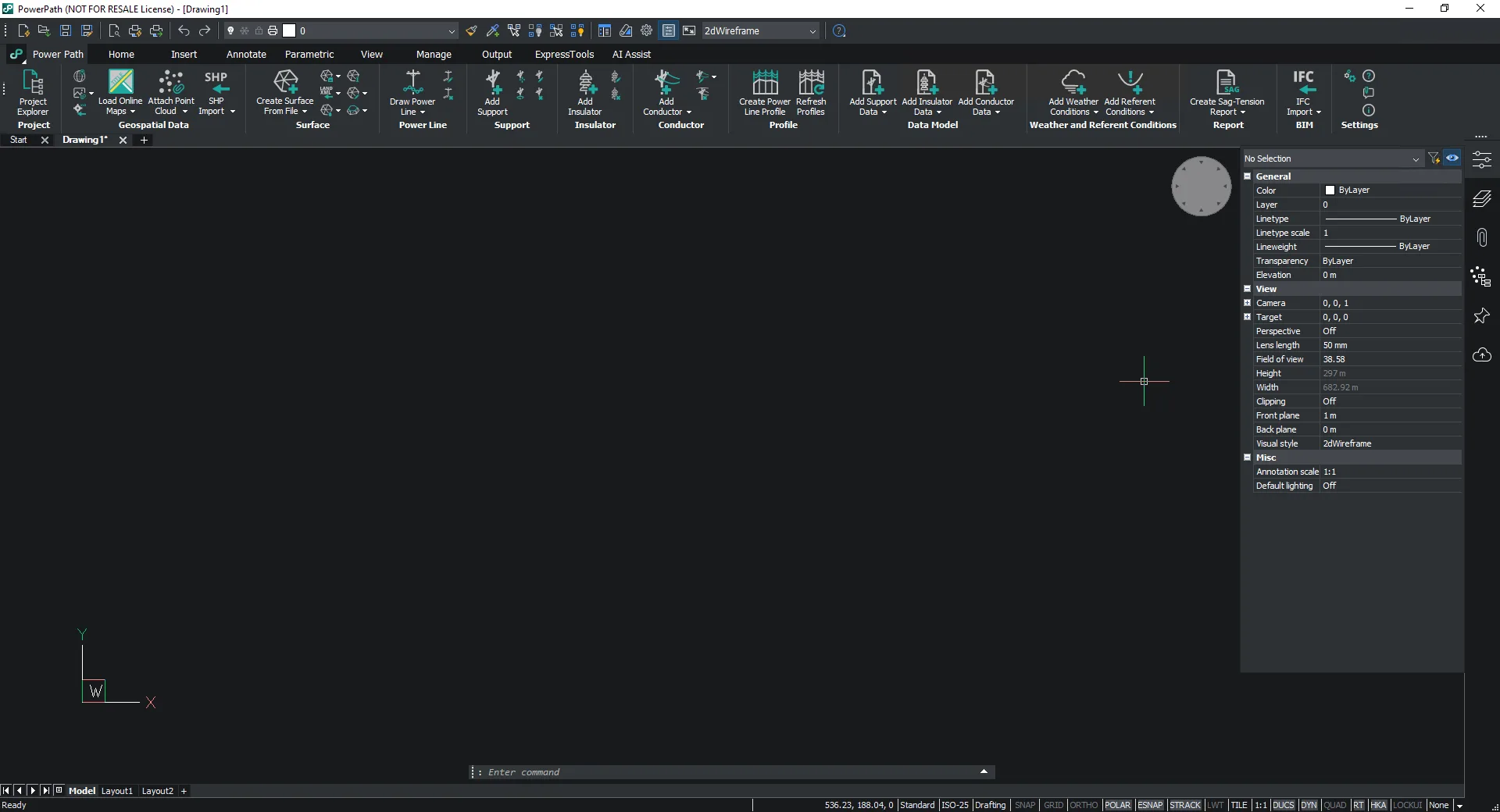Toggle GRID in status bar
The width and height of the screenshot is (1500, 812).
click(x=1053, y=805)
